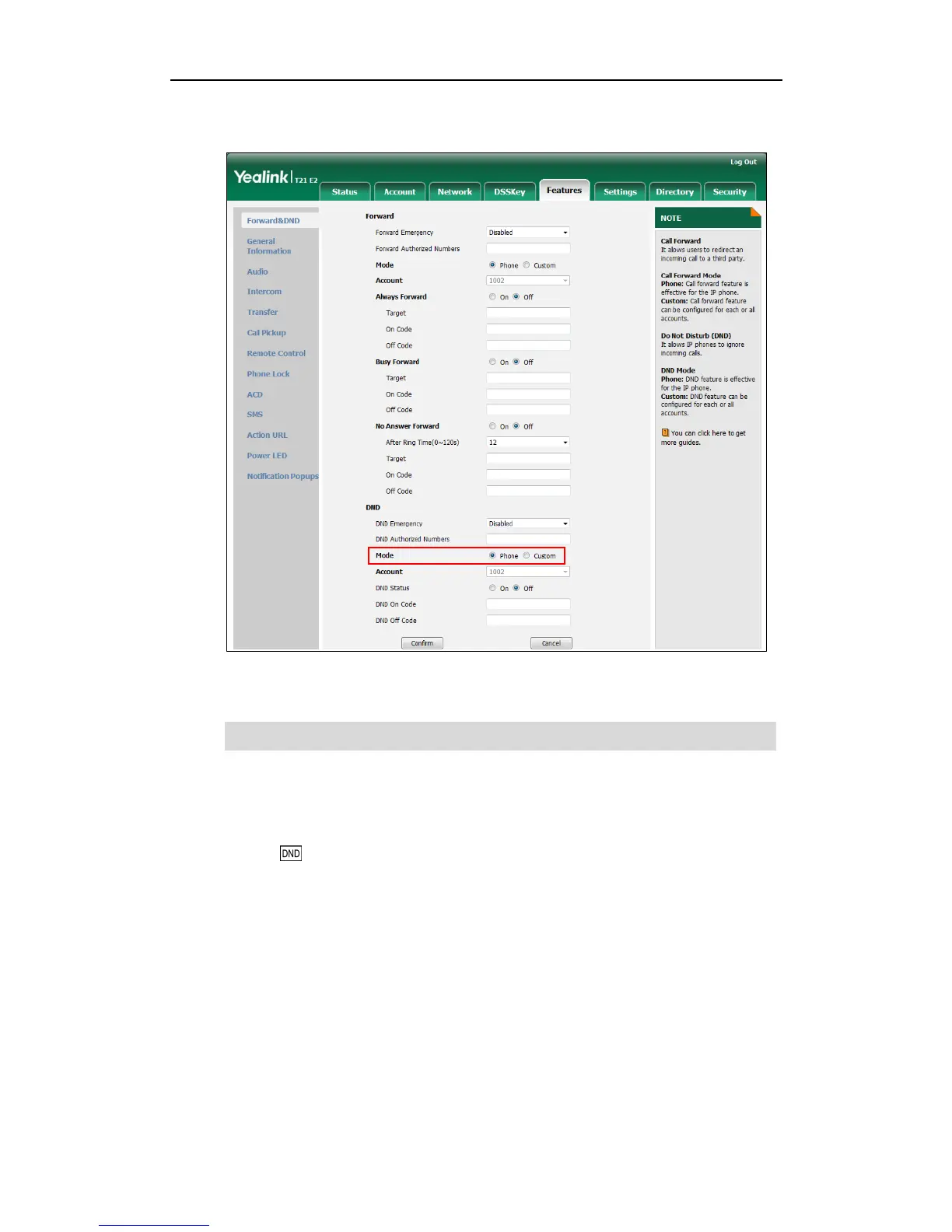This screenshot has height=1232, width=952.
Task: Open the DSSKey tab
Action: point(509,191)
